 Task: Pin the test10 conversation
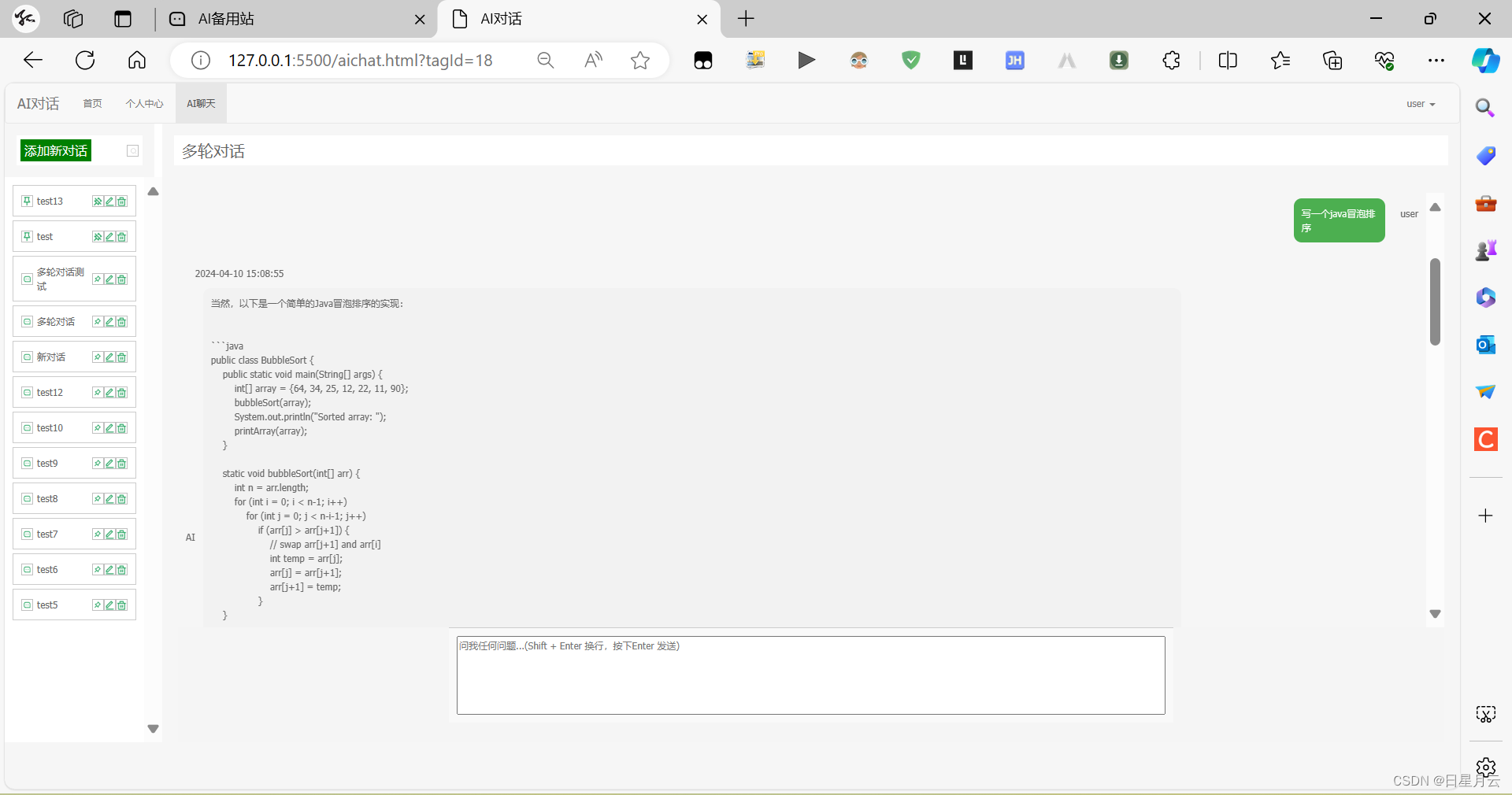point(98,428)
